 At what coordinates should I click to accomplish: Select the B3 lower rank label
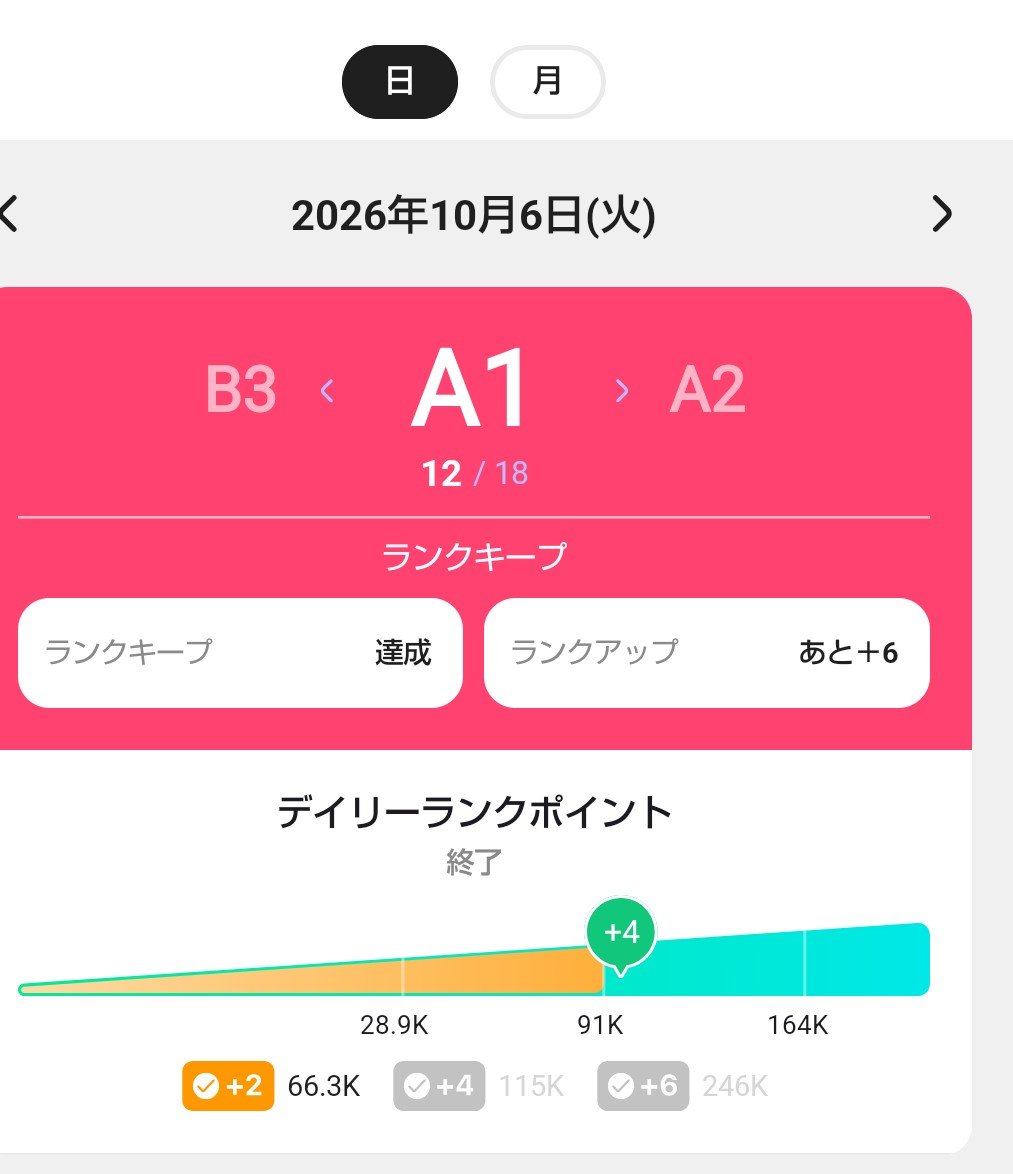click(241, 389)
